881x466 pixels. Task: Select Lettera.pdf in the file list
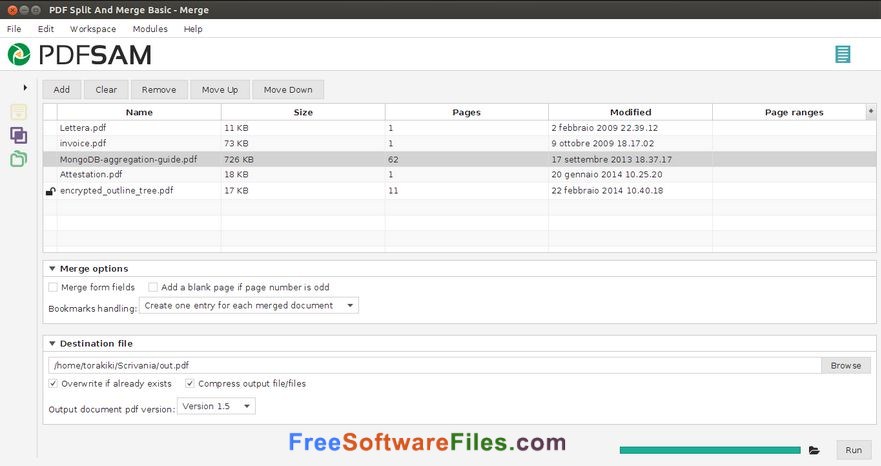pyautogui.click(x=83, y=128)
